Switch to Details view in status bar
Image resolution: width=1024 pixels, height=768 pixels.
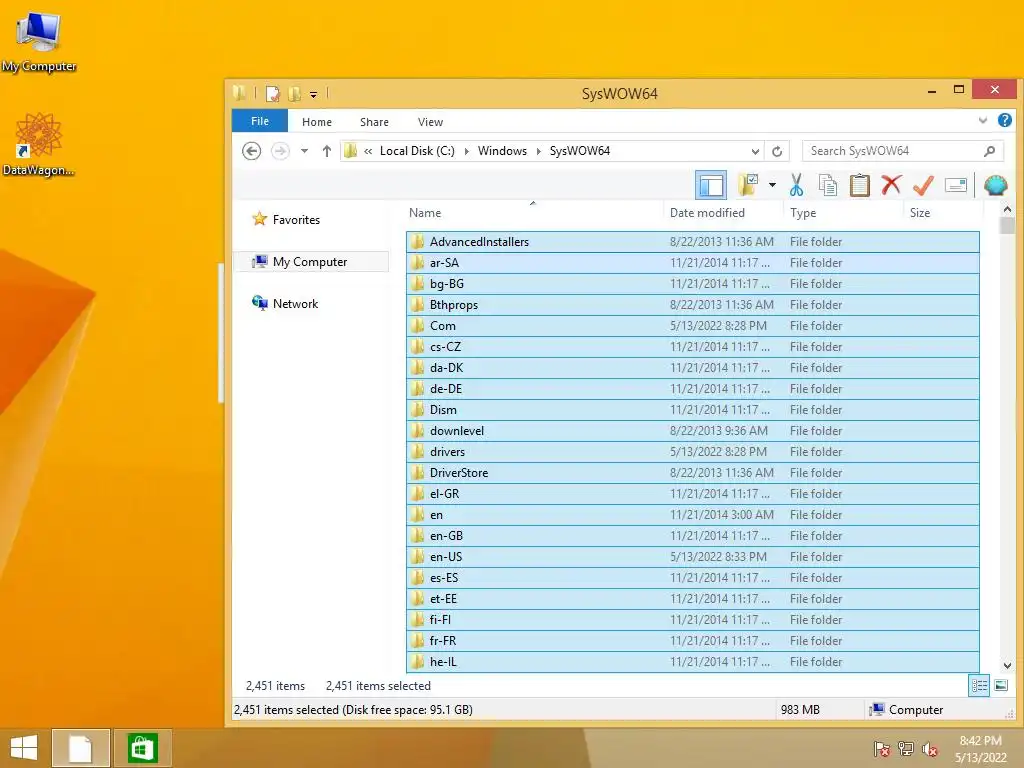coord(979,686)
